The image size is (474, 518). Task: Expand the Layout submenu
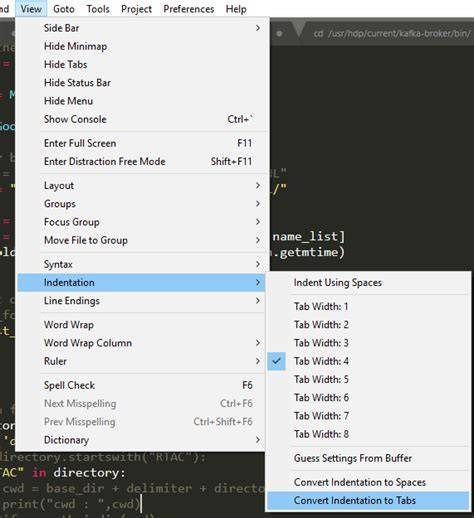pos(142,186)
